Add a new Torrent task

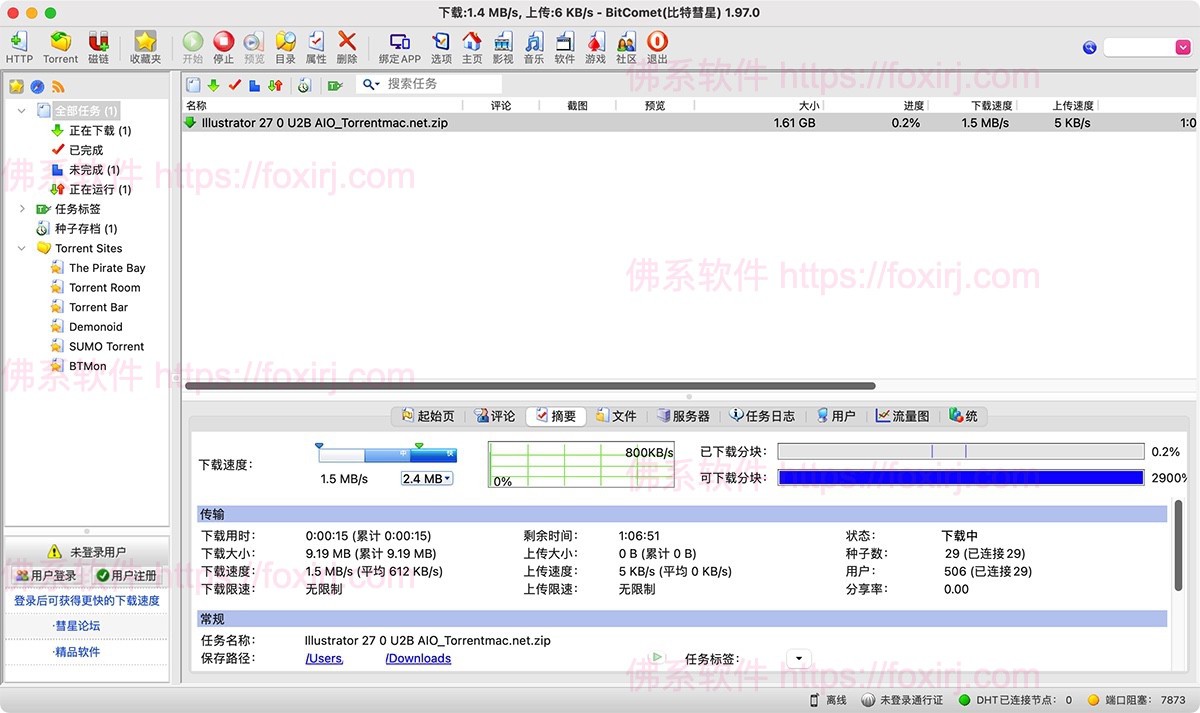point(60,45)
